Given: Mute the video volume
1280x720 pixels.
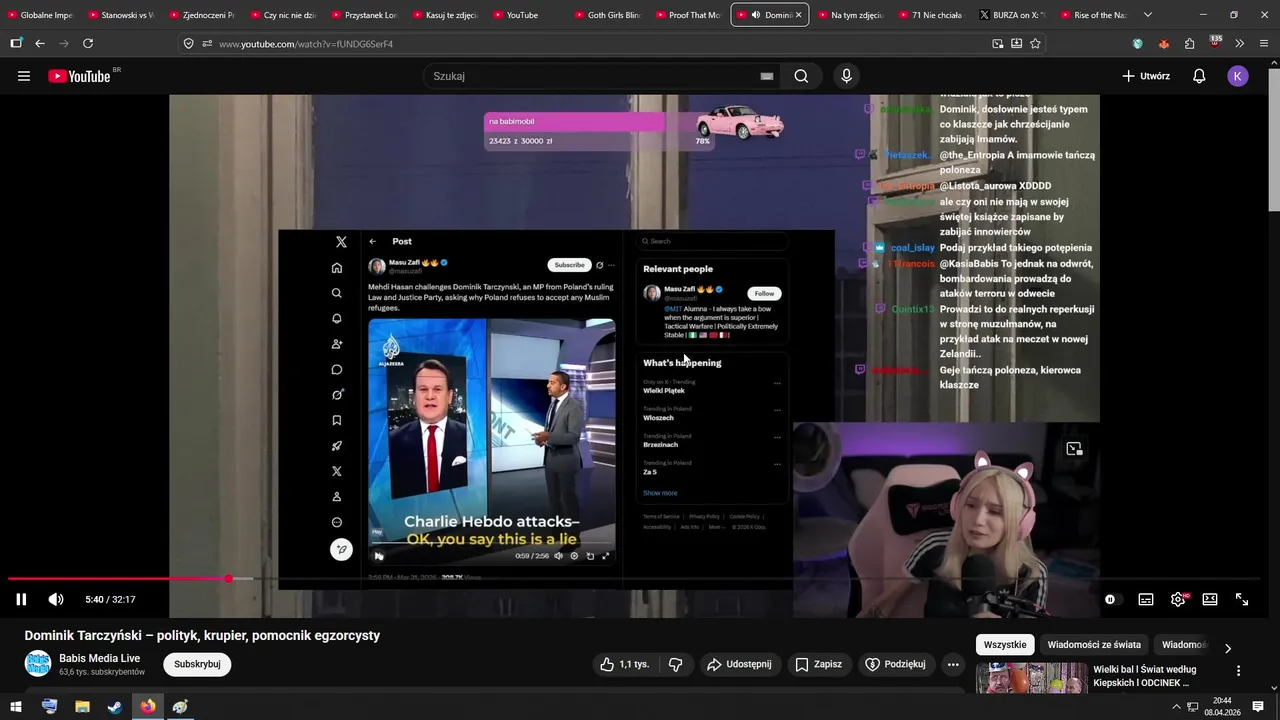Looking at the screenshot, I should tap(56, 599).
